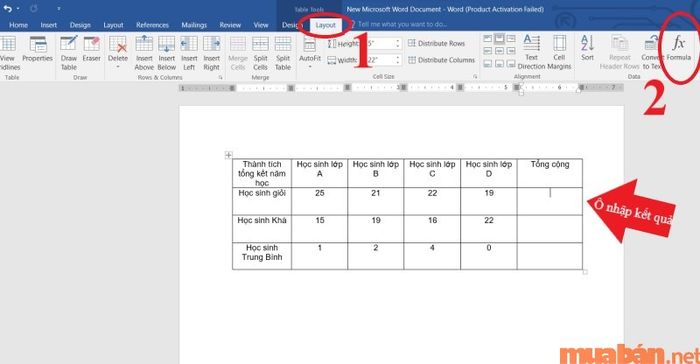Expand the Delete dropdown arrow
Image resolution: width=700 pixels, height=364 pixels.
(x=118, y=67)
